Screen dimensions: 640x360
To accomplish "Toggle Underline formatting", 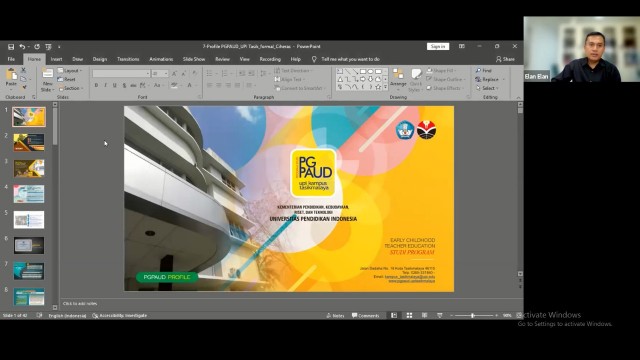I will (x=115, y=85).
